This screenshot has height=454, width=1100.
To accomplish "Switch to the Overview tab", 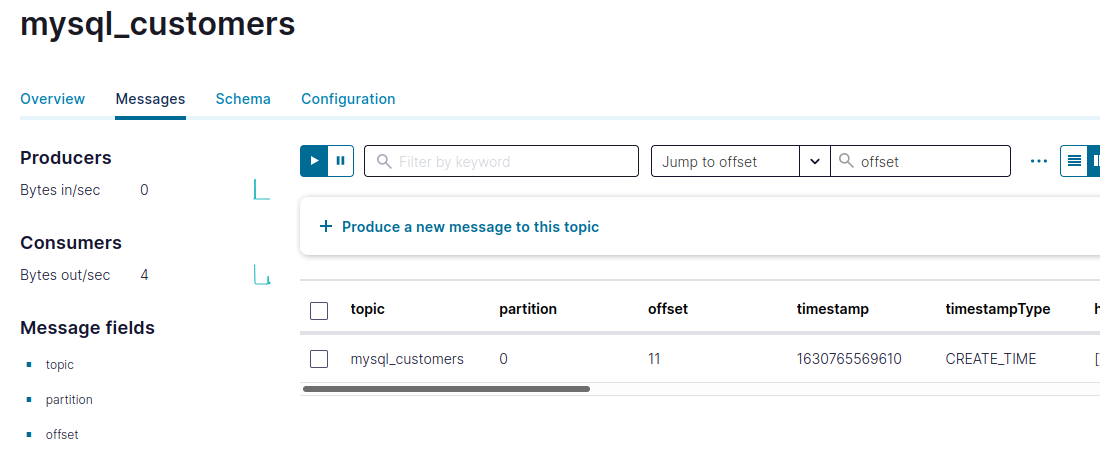I will (x=53, y=99).
